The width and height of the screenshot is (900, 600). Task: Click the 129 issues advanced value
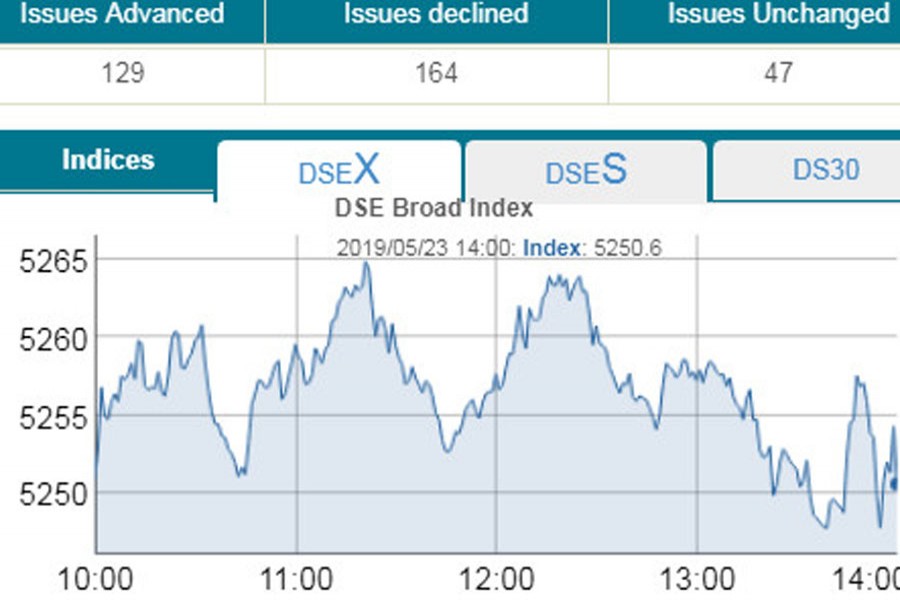pyautogui.click(x=123, y=73)
